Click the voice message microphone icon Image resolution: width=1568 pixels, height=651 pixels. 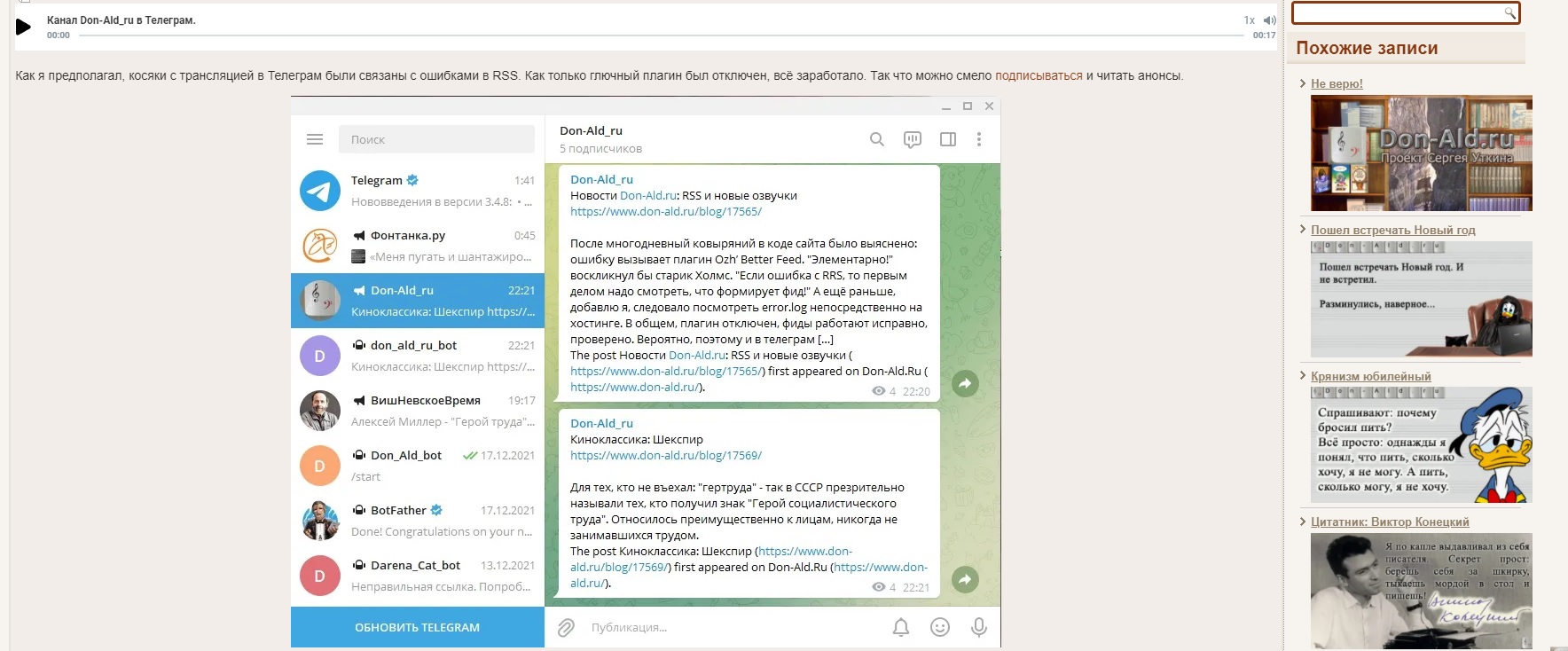point(979,627)
